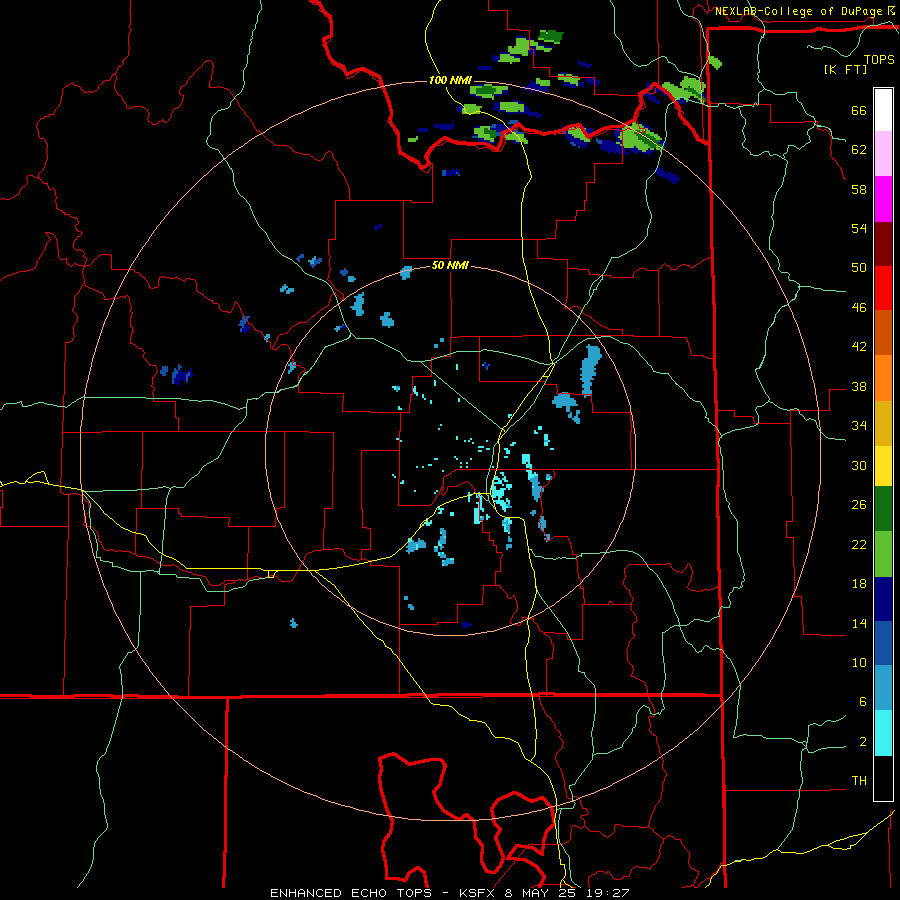The height and width of the screenshot is (900, 900).
Task: Pick the yellow swatch on the color scale
Action: coord(883,466)
